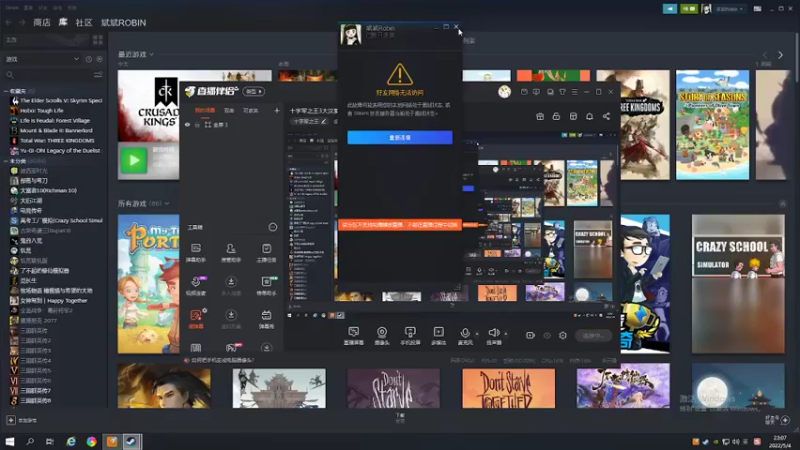Toggle the 扬声器 speaker icon

(493, 335)
